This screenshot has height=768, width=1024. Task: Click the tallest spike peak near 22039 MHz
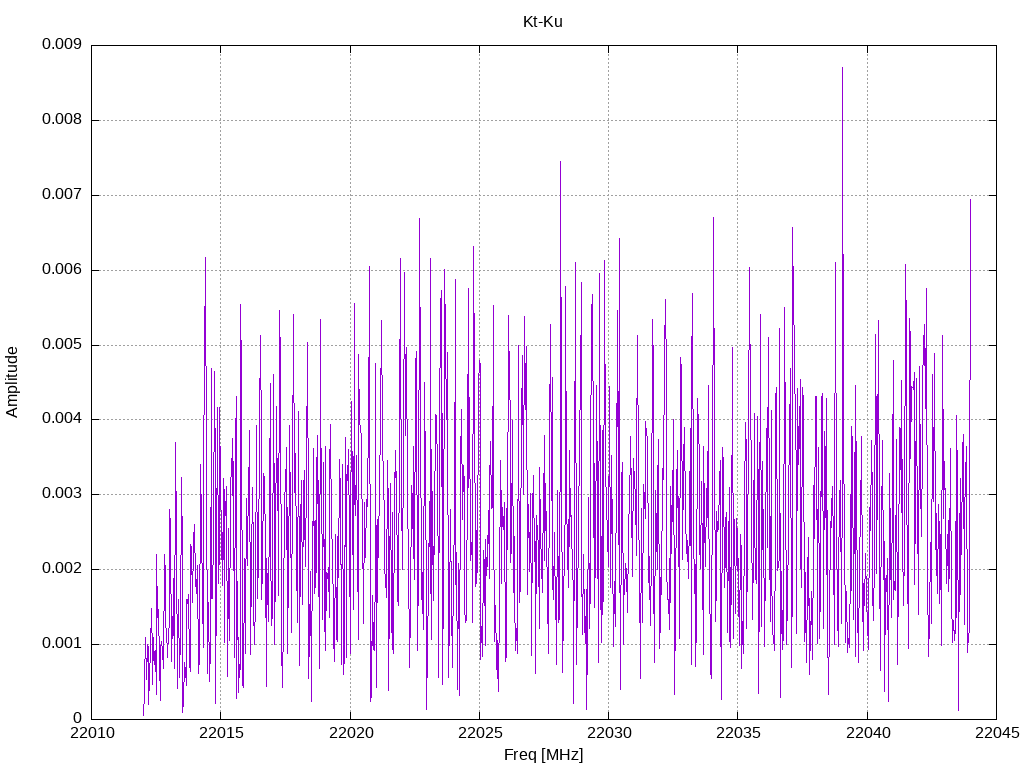[x=842, y=68]
